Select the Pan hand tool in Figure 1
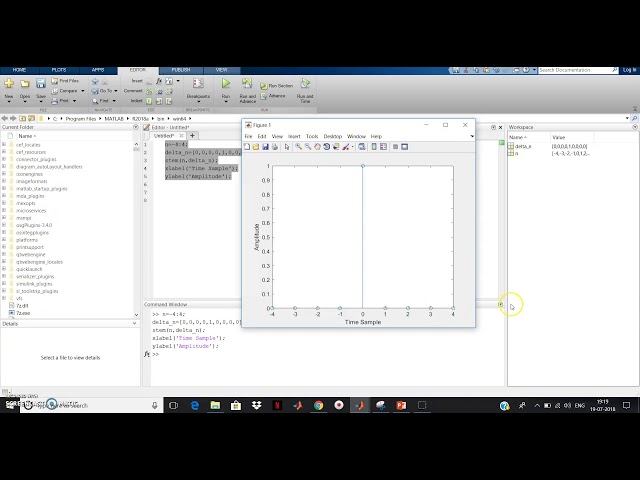The width and height of the screenshot is (640, 480). point(317,147)
